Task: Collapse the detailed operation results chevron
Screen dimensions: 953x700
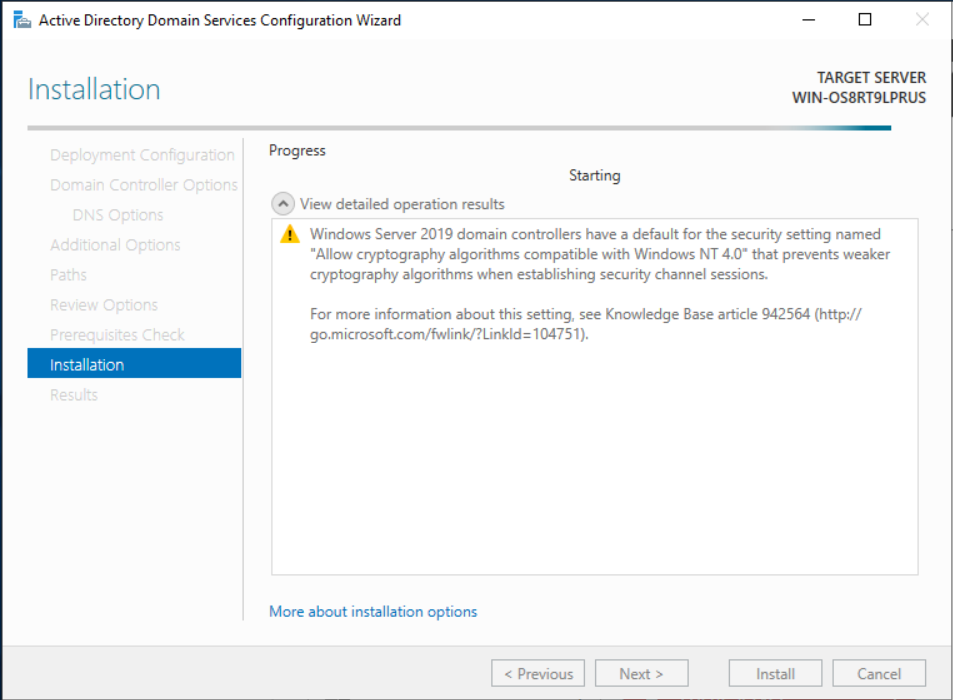Action: point(284,204)
